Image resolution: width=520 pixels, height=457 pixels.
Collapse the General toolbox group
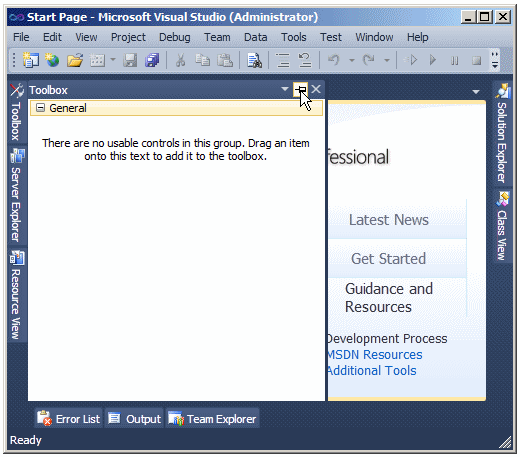pyautogui.click(x=40, y=108)
